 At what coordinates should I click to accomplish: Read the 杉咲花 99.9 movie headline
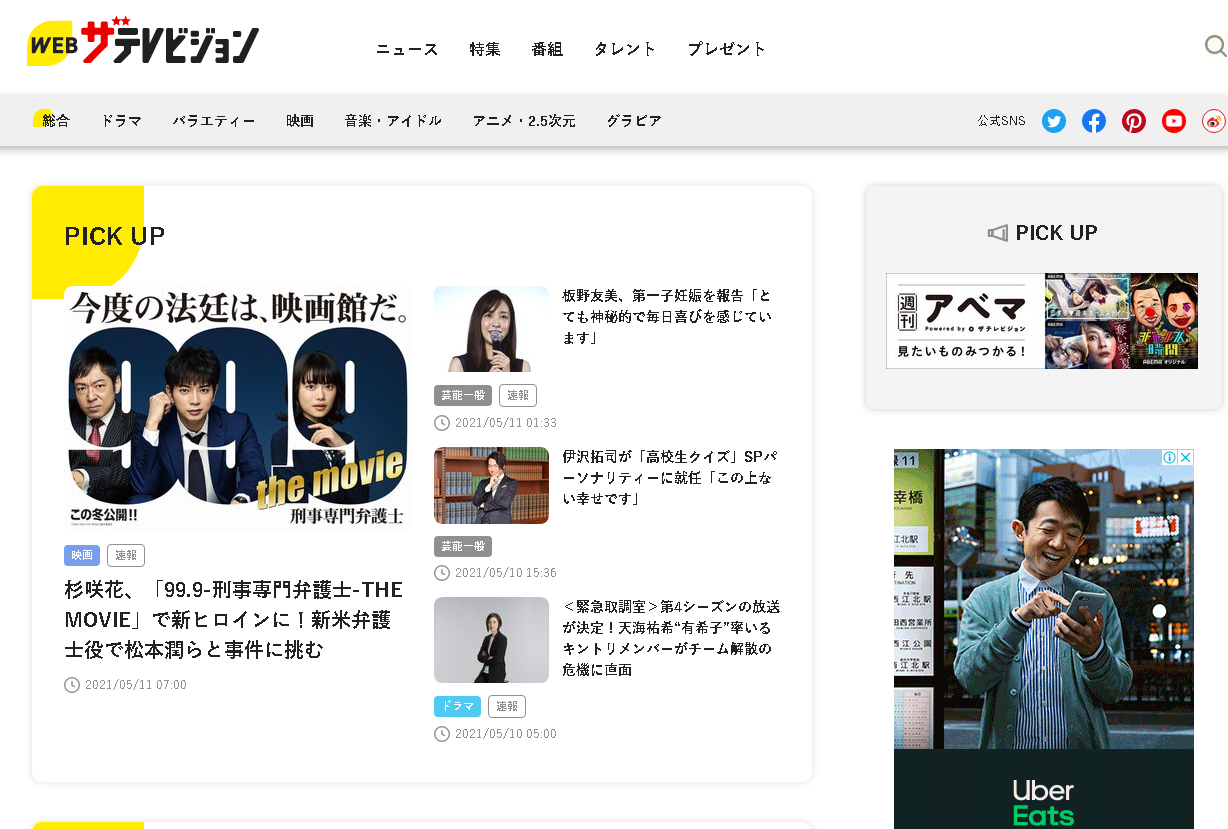(x=234, y=620)
